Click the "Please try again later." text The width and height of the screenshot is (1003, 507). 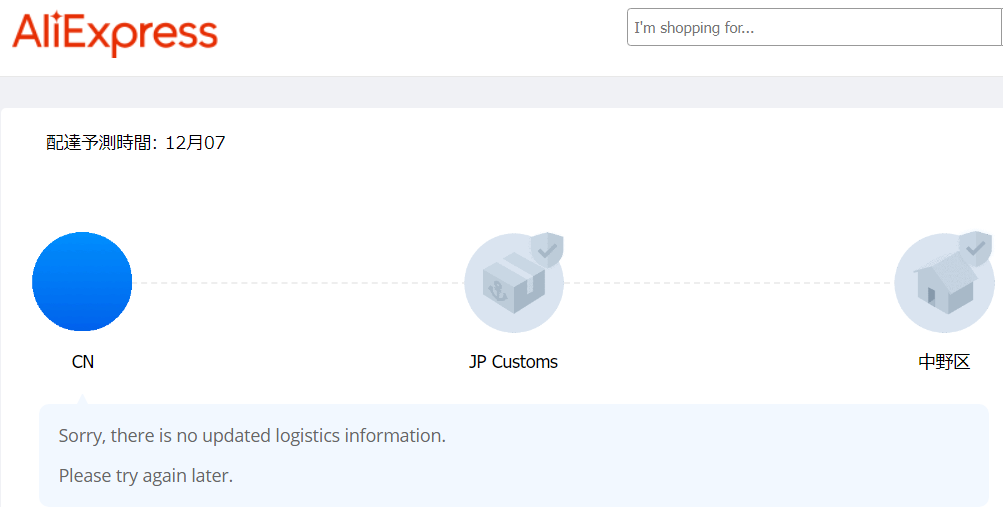coord(146,476)
